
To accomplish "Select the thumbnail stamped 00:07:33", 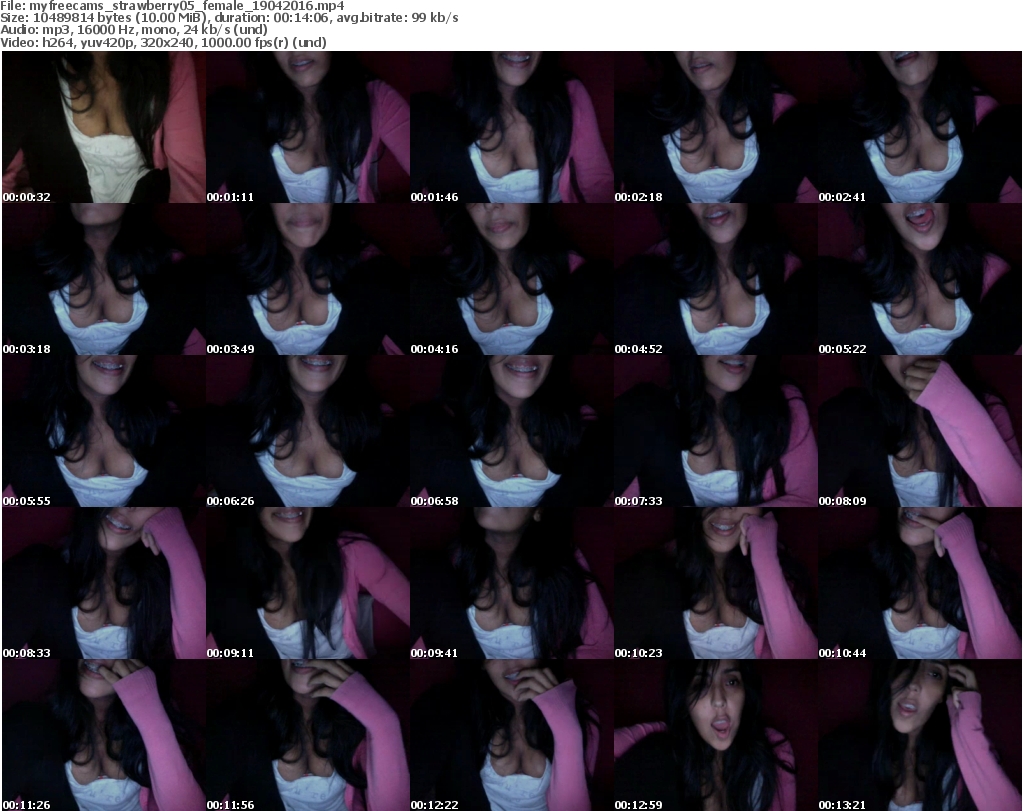I will pos(716,431).
